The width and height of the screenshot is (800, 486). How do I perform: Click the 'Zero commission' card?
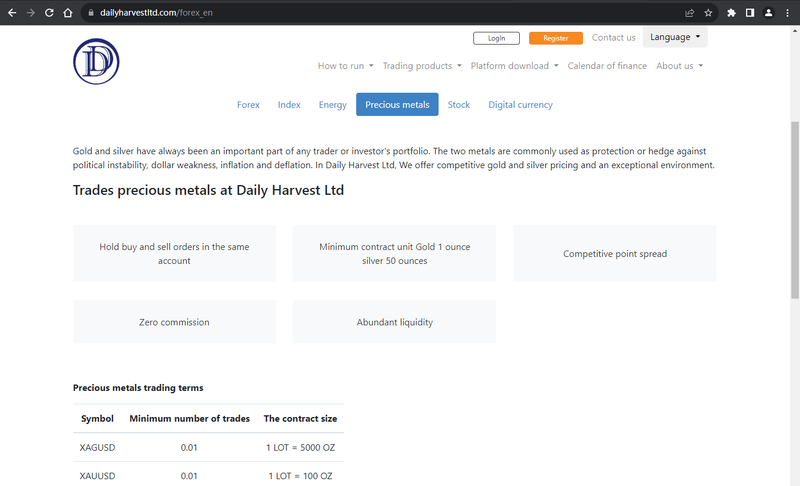point(174,322)
